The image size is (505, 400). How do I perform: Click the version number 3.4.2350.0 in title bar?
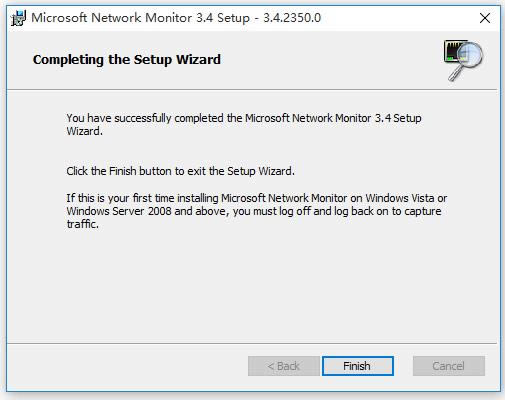[x=292, y=18]
